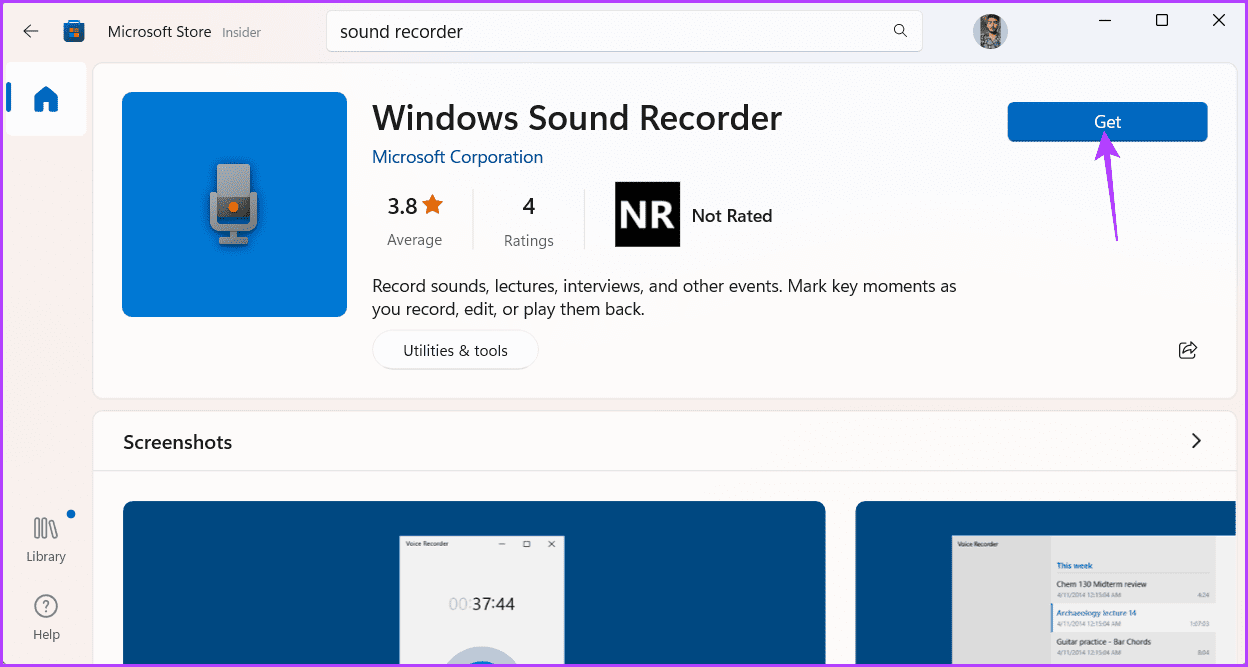Click the Insider label

241,33
